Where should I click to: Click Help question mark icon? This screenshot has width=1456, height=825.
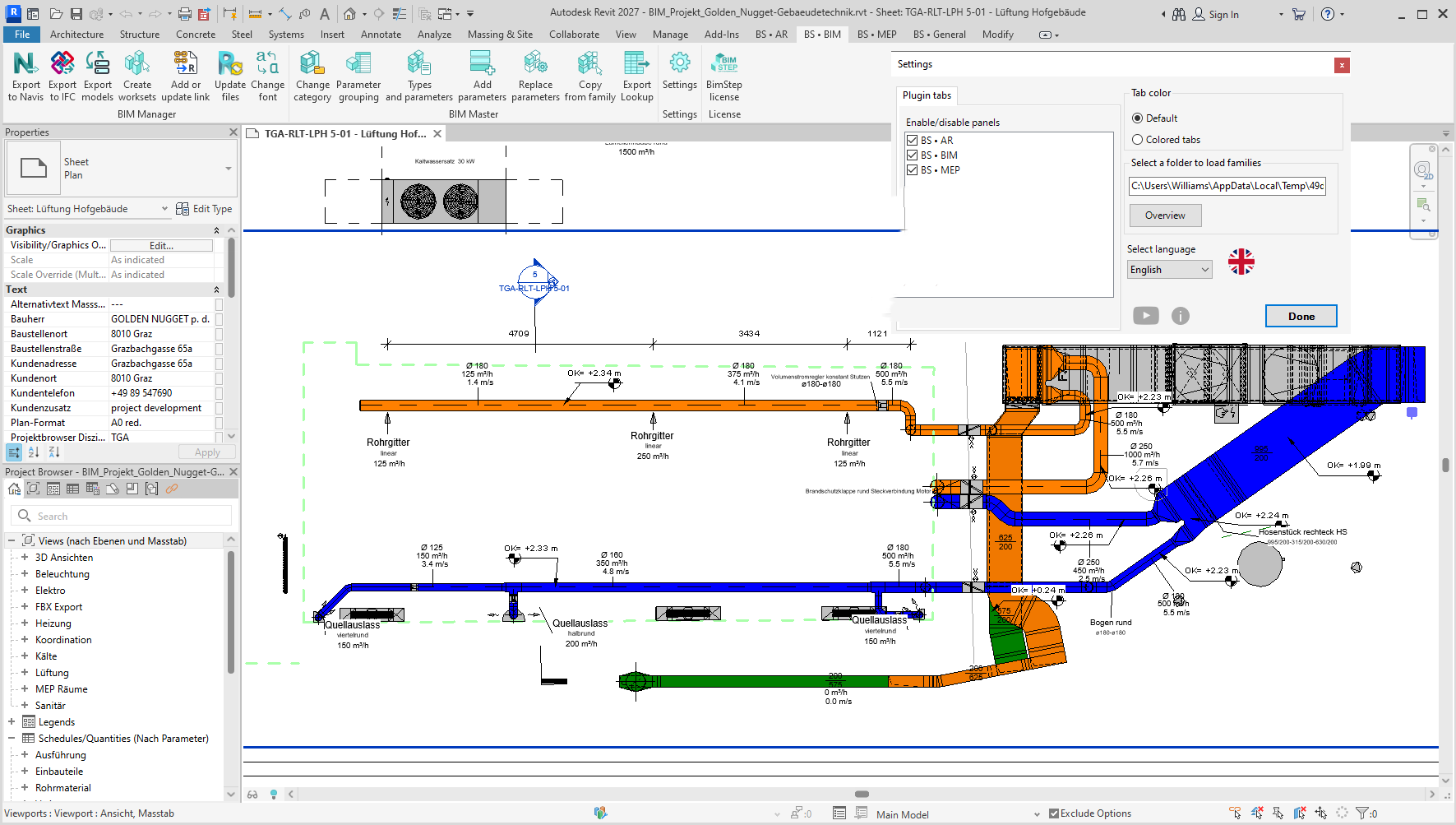[1328, 14]
